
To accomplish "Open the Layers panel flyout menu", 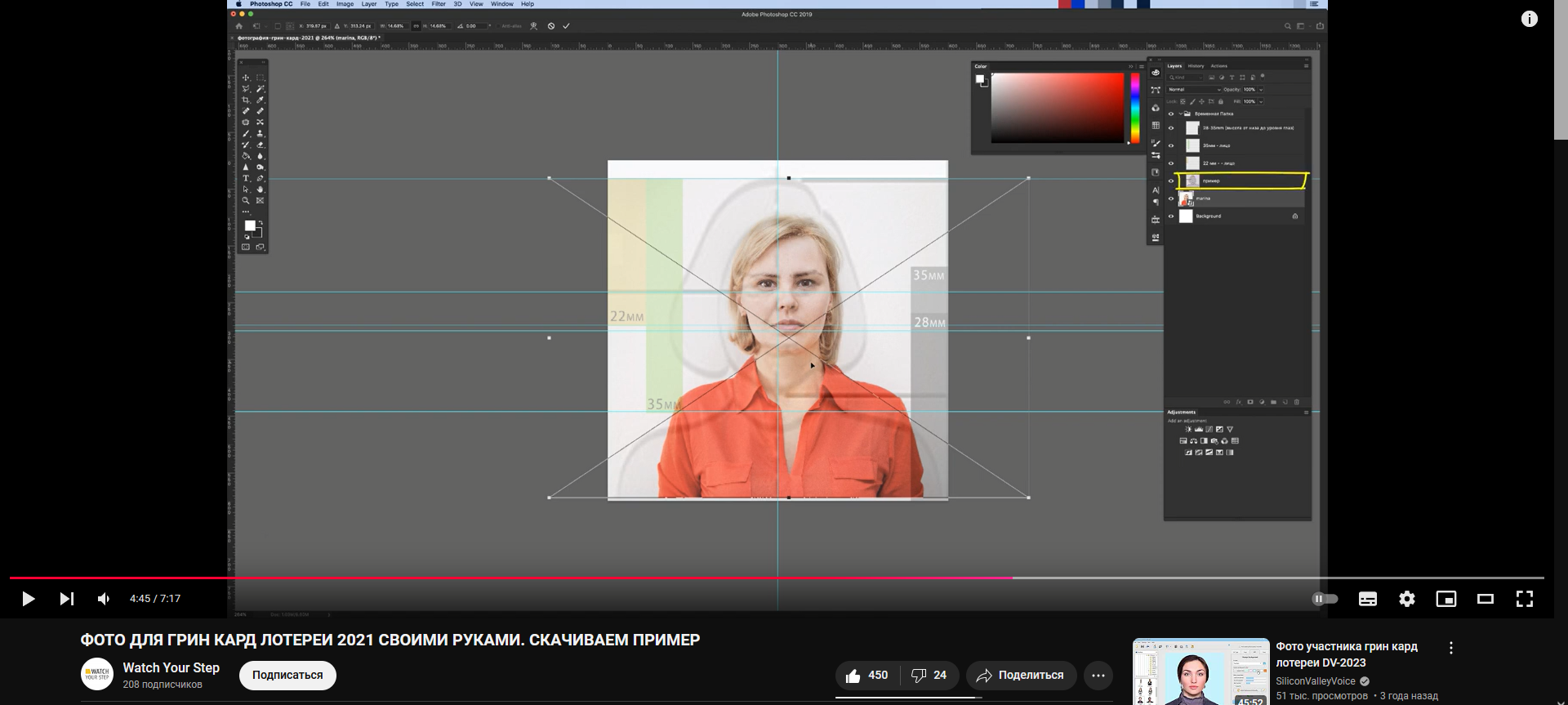I will pos(1306,66).
